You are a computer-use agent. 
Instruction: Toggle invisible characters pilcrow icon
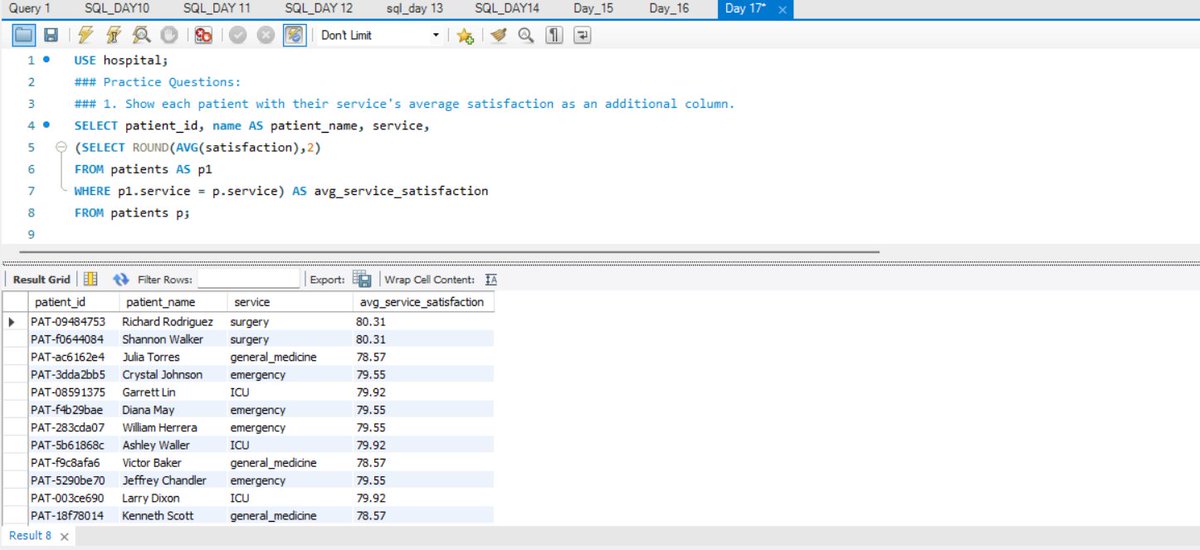(554, 35)
